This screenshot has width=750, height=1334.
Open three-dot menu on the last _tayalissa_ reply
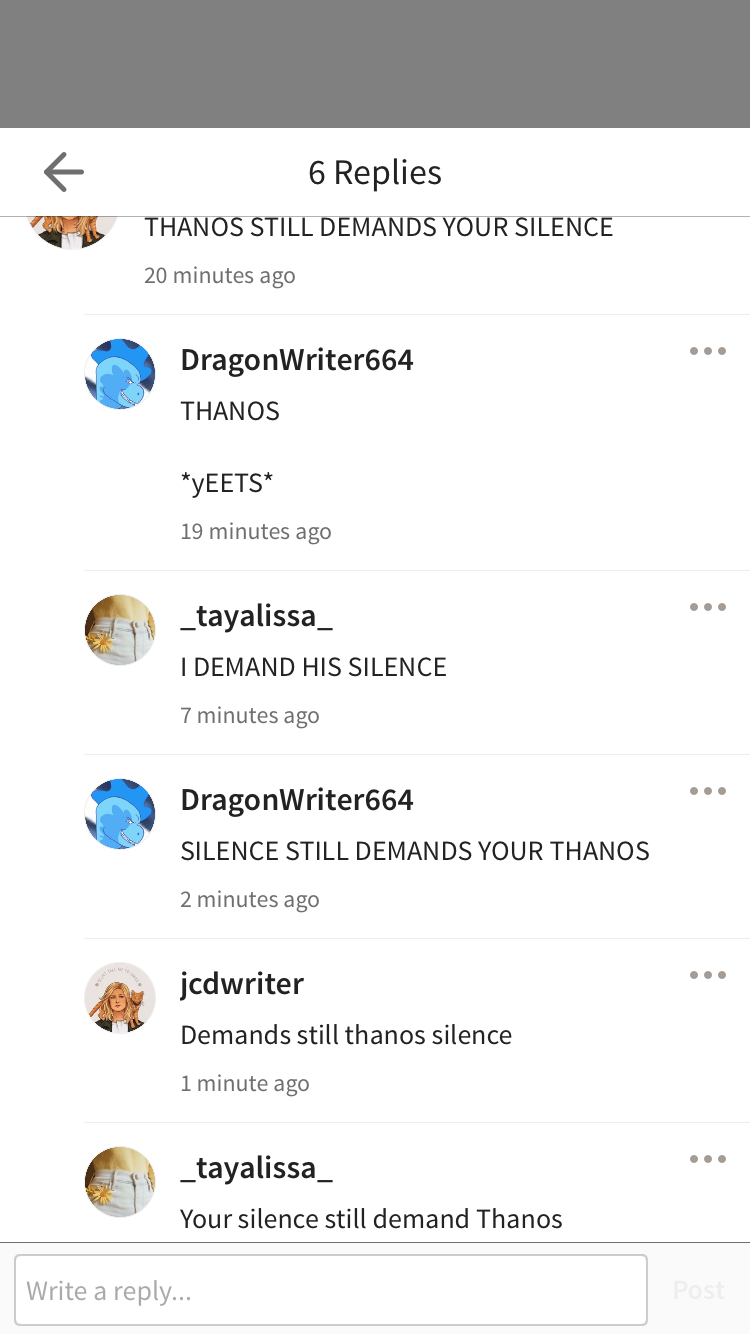pyautogui.click(x=707, y=1159)
